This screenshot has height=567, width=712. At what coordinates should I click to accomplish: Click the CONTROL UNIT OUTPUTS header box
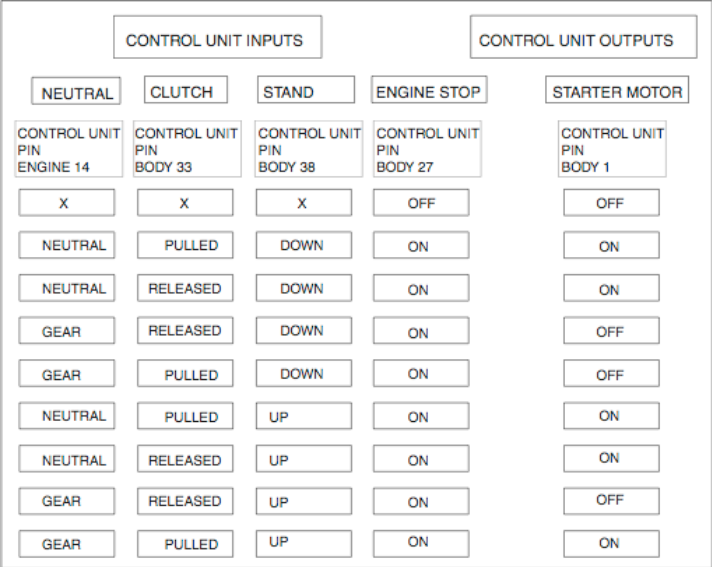click(x=575, y=41)
